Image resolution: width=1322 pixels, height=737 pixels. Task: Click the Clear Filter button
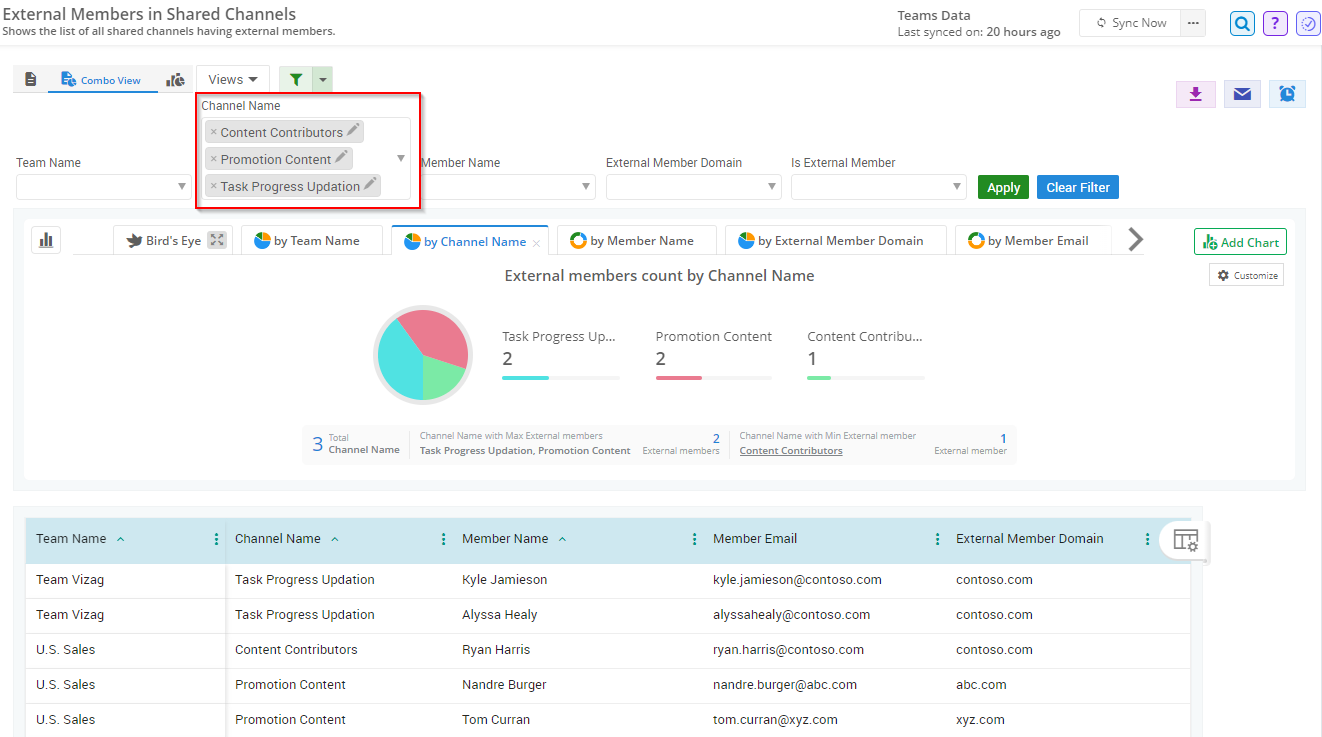click(1078, 187)
